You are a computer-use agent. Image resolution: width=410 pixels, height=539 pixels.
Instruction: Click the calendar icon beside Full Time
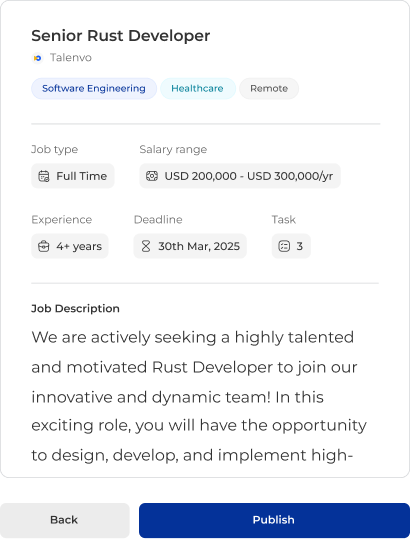point(44,176)
